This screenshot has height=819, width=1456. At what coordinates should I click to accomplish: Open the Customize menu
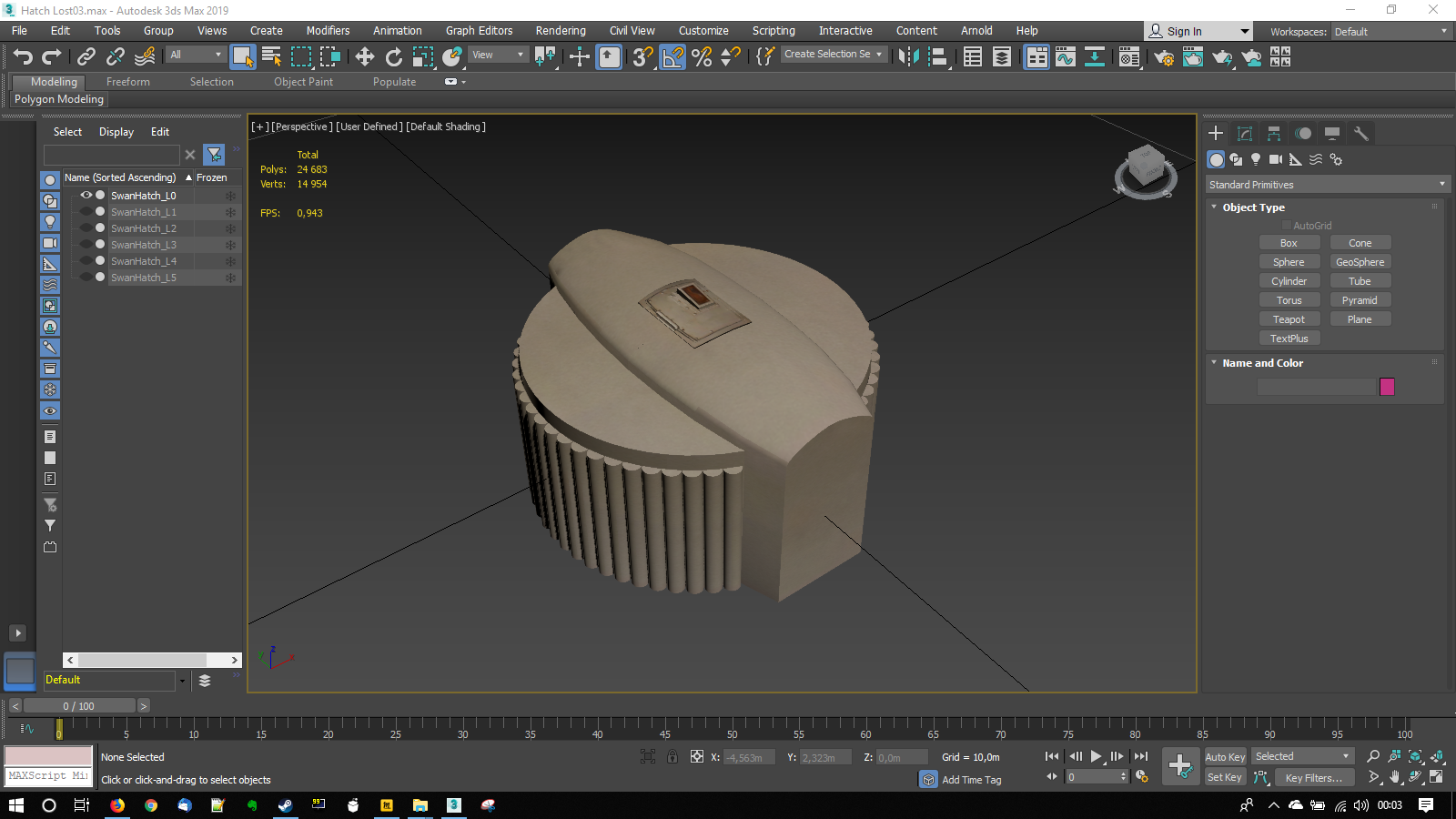[703, 31]
